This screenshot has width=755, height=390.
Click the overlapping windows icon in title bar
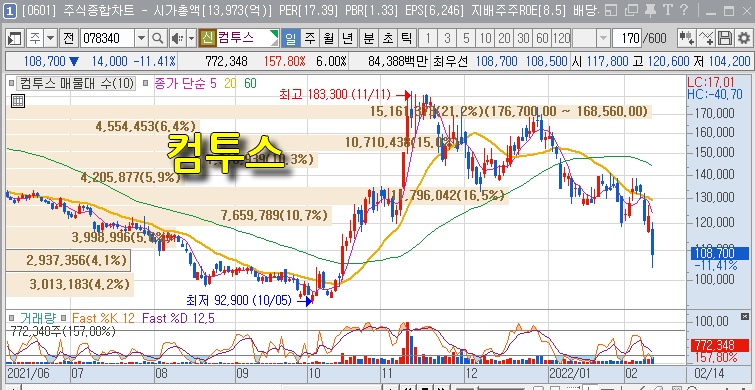(631, 10)
